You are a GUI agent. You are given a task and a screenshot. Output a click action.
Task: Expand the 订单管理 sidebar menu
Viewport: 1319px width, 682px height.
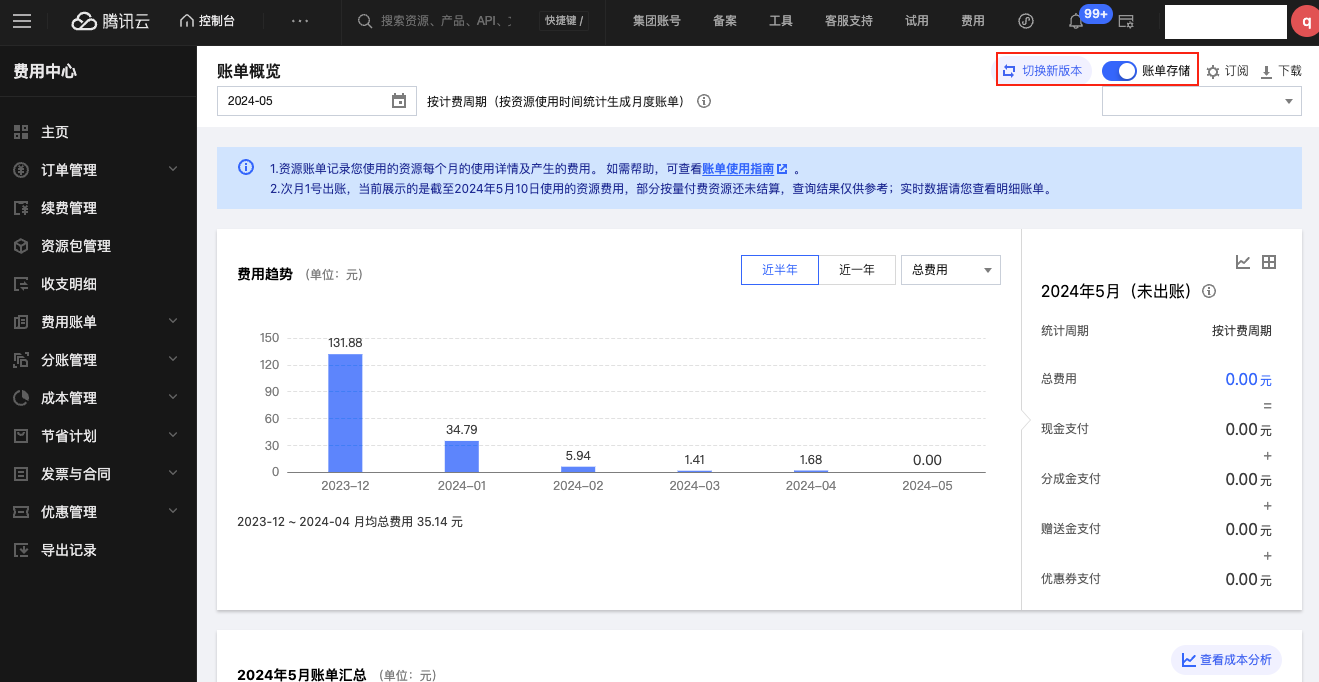tap(97, 170)
